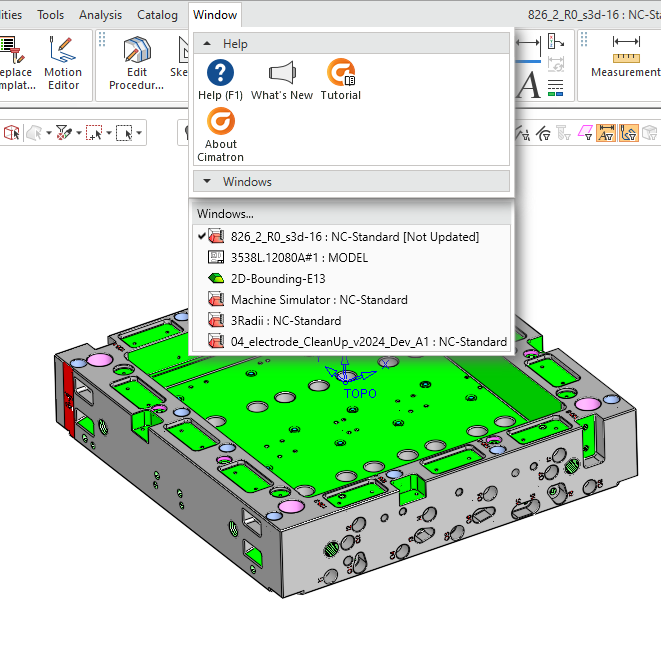
Task: Click the green top face of the part
Action: tap(300, 420)
